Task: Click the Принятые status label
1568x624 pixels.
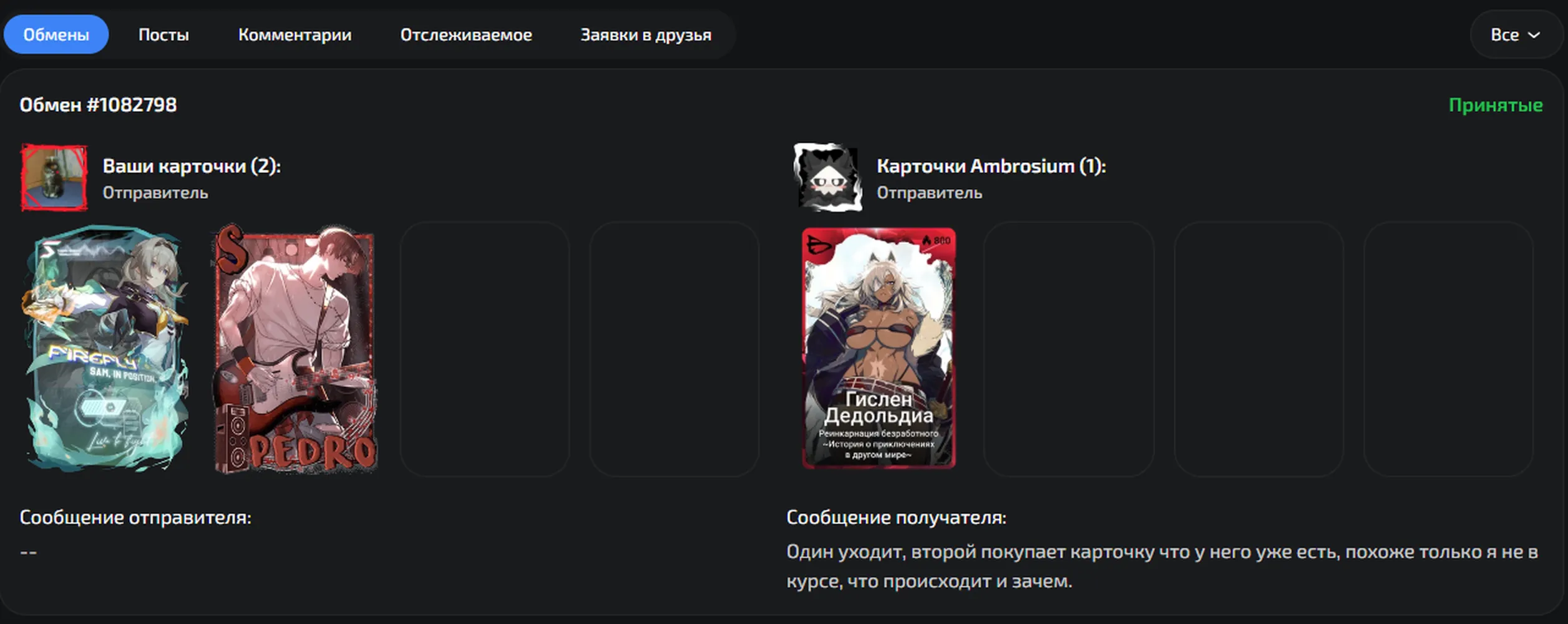Action: [1496, 105]
